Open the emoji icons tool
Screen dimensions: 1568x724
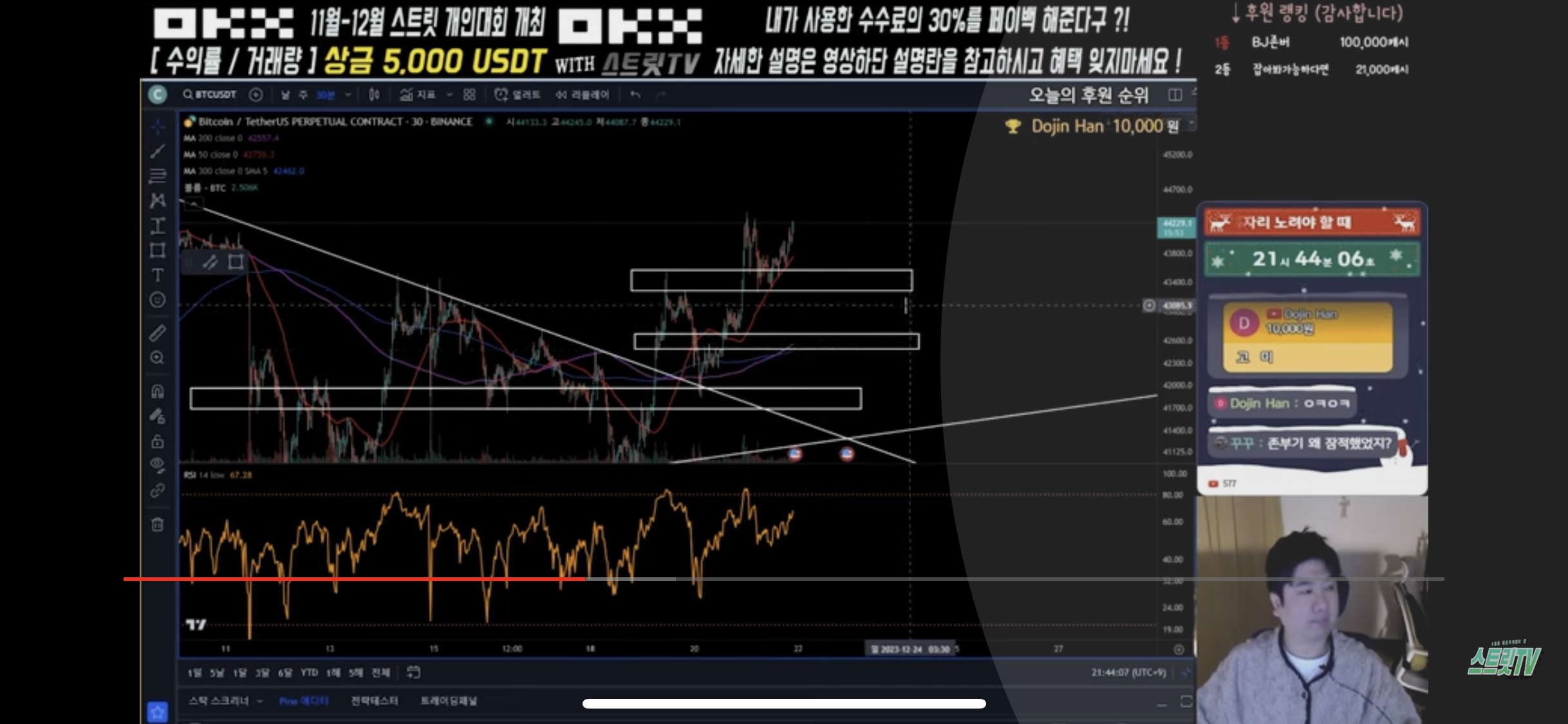[x=158, y=300]
